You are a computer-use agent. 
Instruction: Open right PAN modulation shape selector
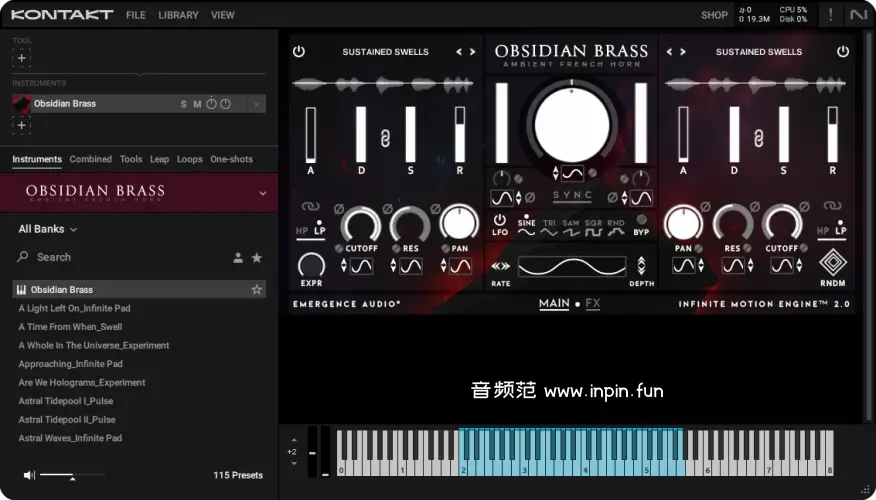pos(683,266)
